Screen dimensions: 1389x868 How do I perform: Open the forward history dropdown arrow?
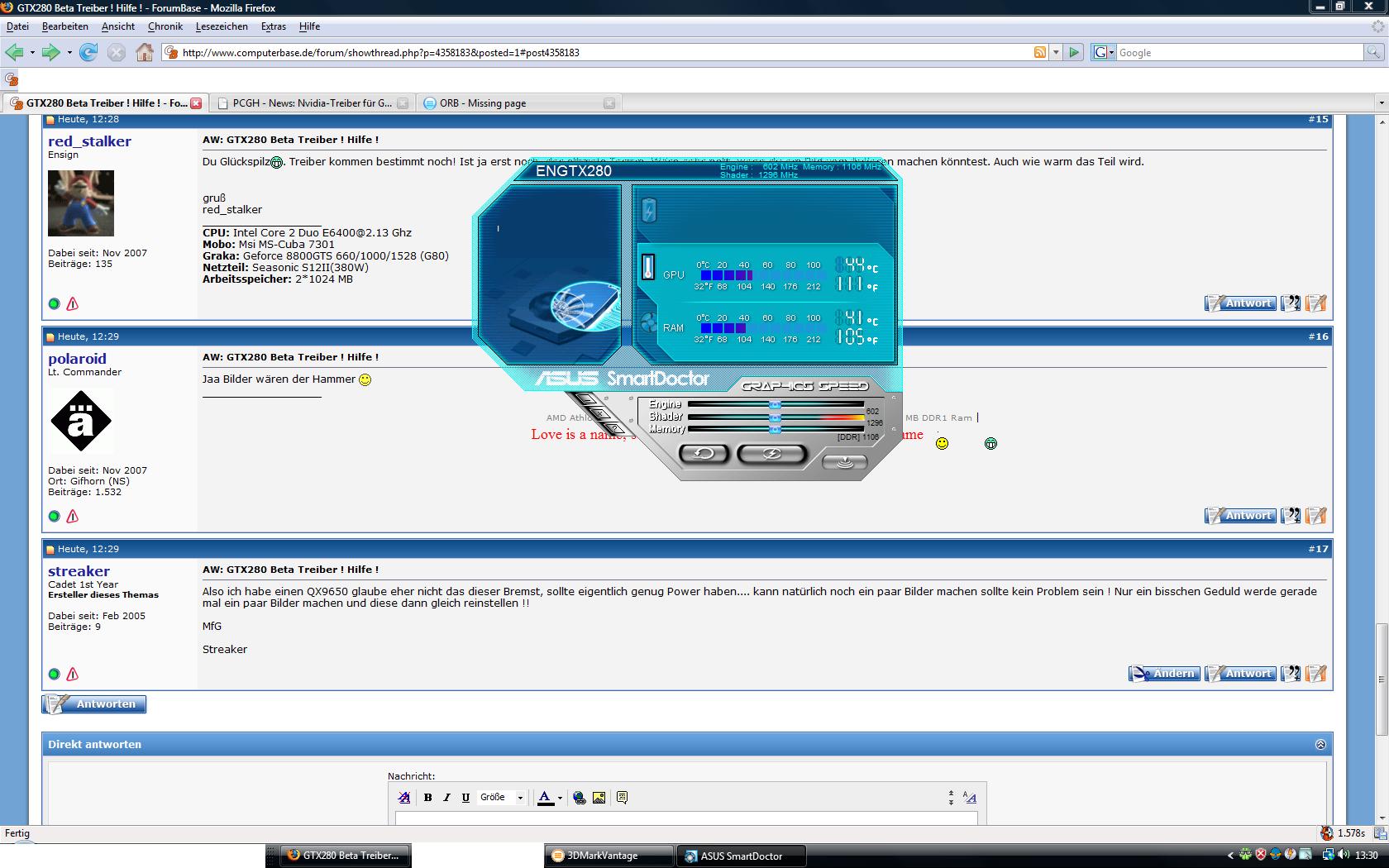click(69, 53)
